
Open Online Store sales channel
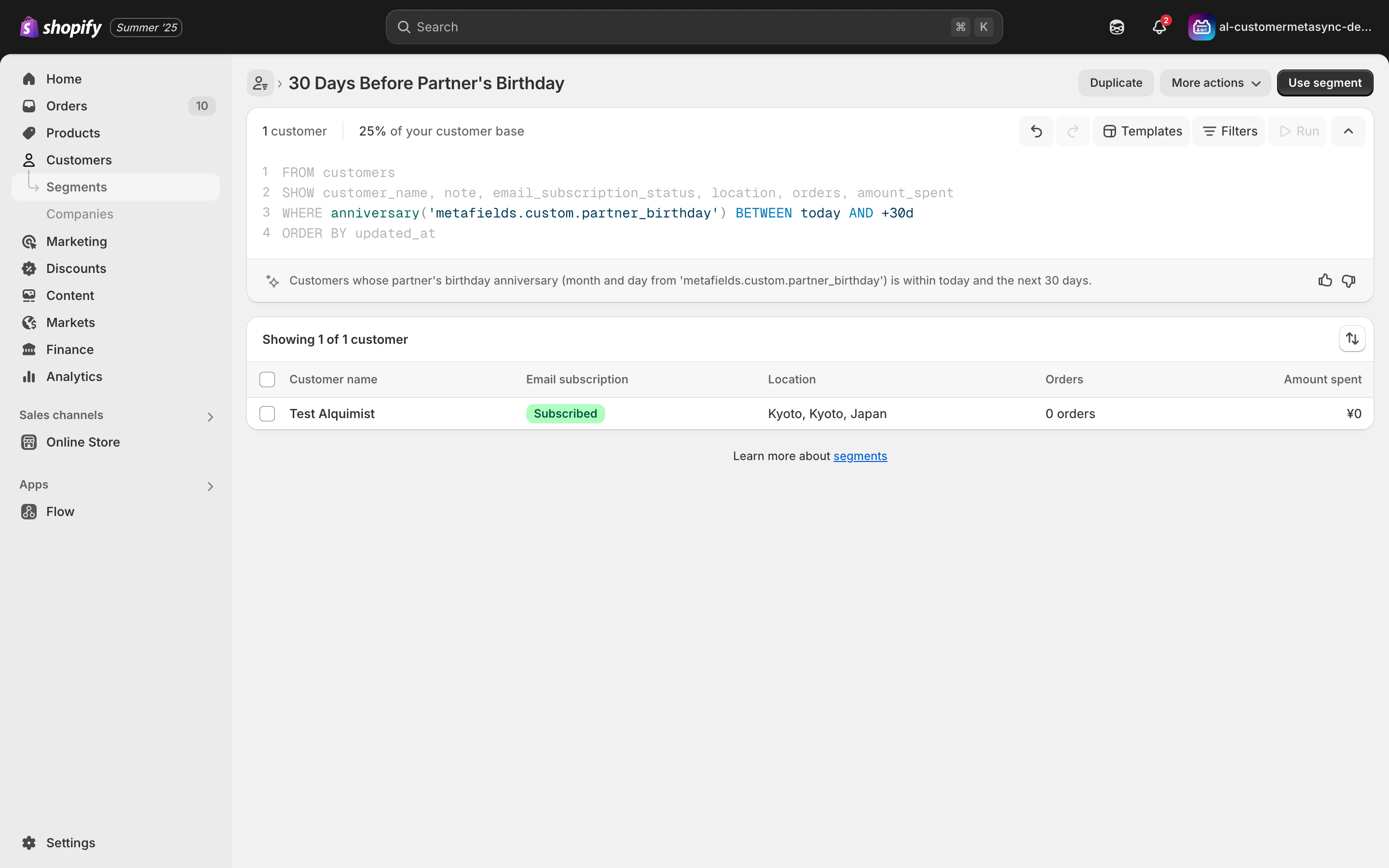[115, 442]
